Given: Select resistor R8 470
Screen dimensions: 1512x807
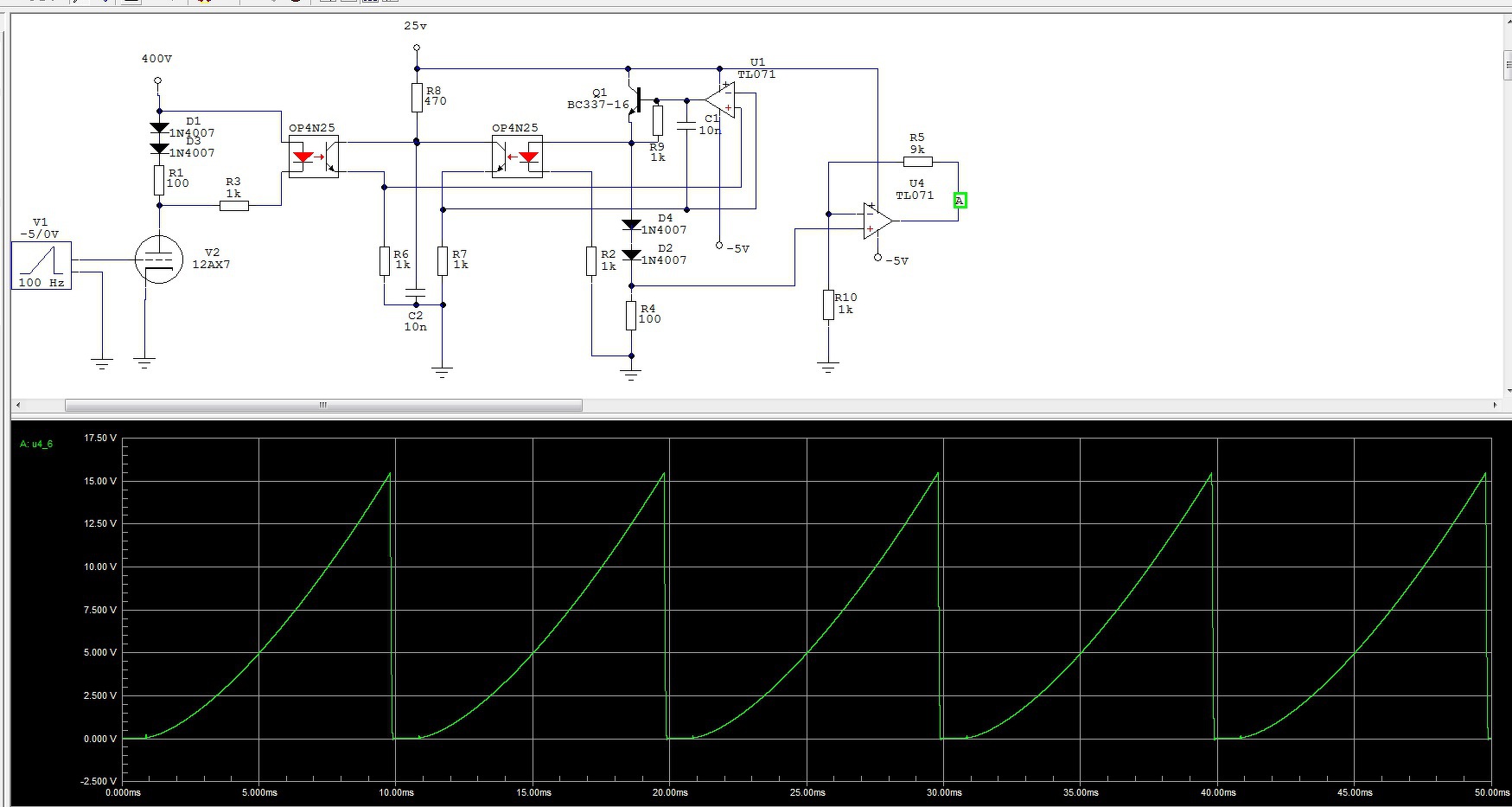Looking at the screenshot, I should click(x=417, y=98).
